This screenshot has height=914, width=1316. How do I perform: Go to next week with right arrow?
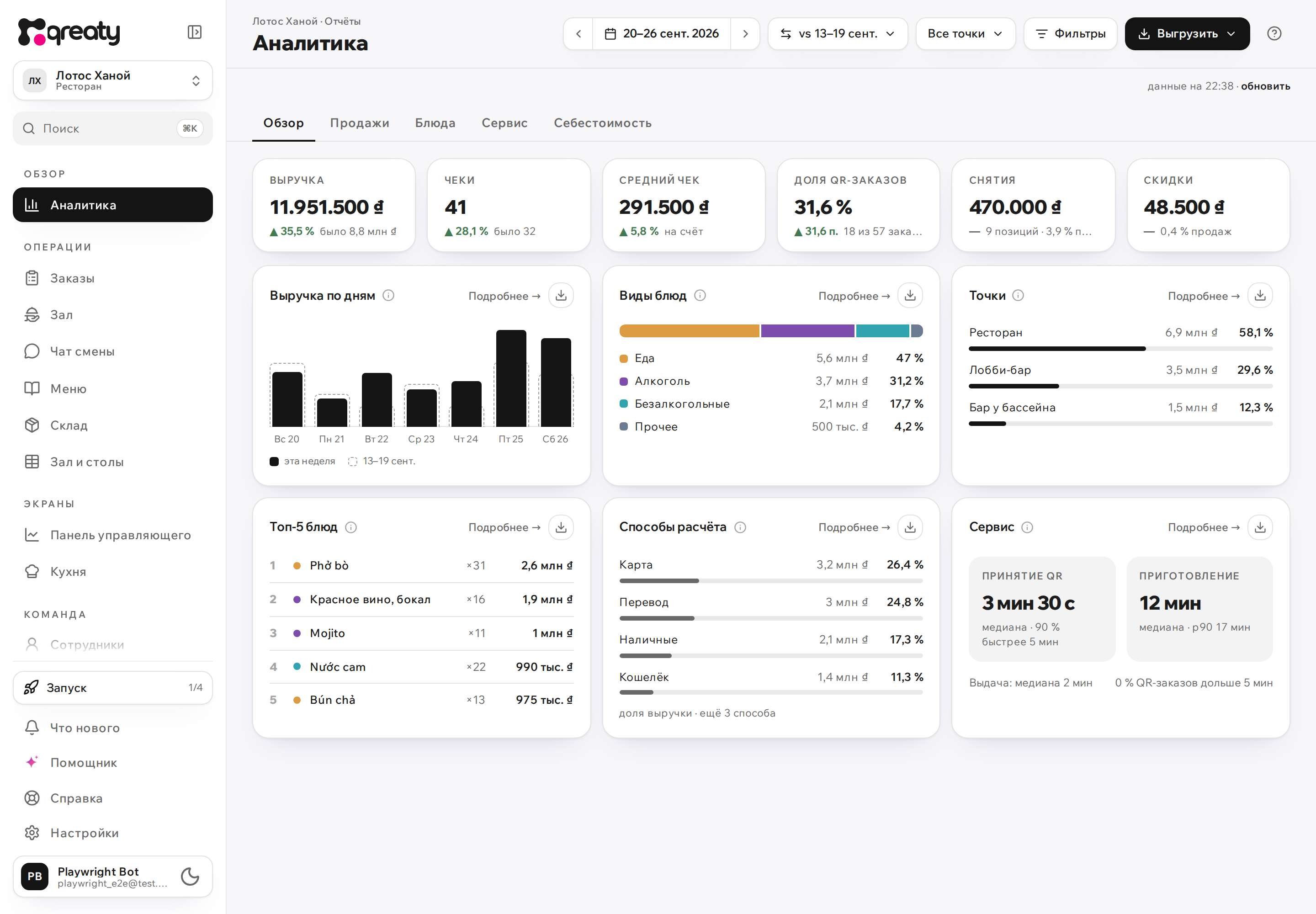tap(745, 34)
